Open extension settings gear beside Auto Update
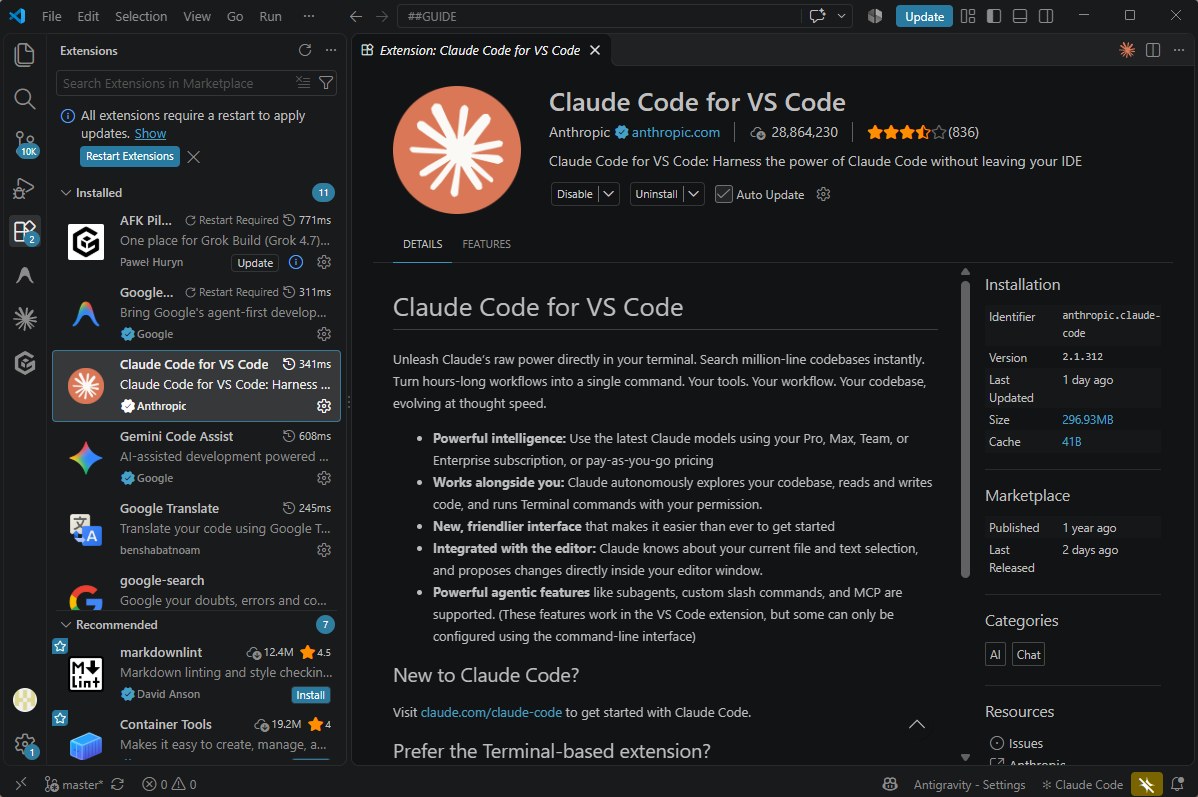Viewport: 1198px width, 797px height. tap(823, 194)
